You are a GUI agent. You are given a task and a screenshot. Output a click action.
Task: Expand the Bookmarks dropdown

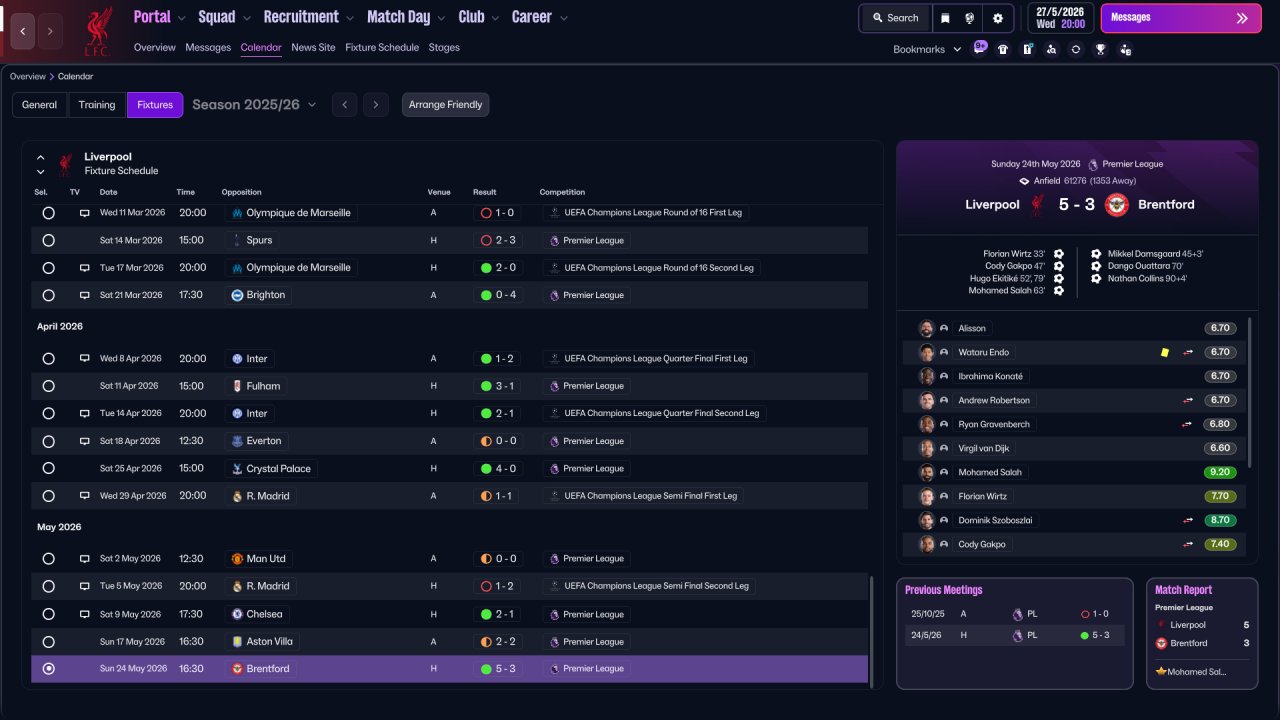click(x=927, y=49)
